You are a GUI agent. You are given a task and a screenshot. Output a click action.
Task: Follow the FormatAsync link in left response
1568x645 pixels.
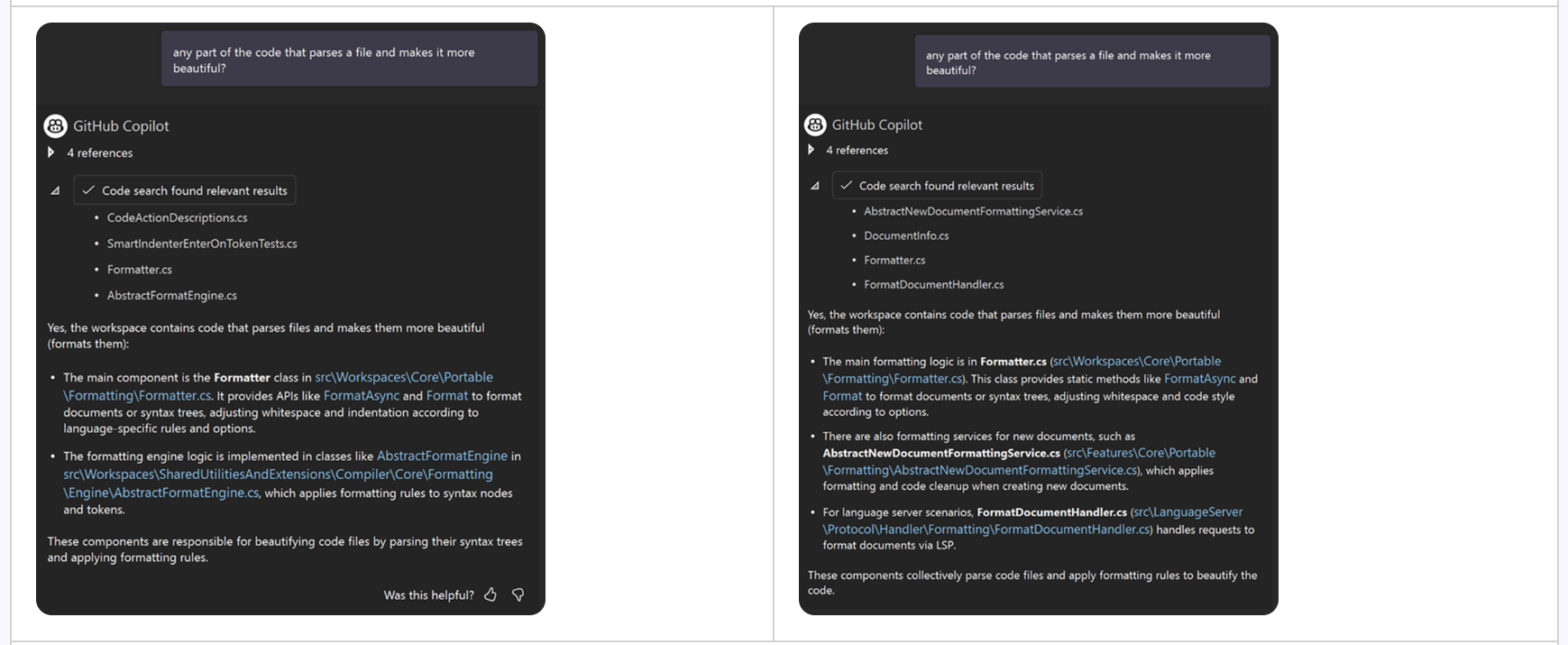[x=361, y=396]
